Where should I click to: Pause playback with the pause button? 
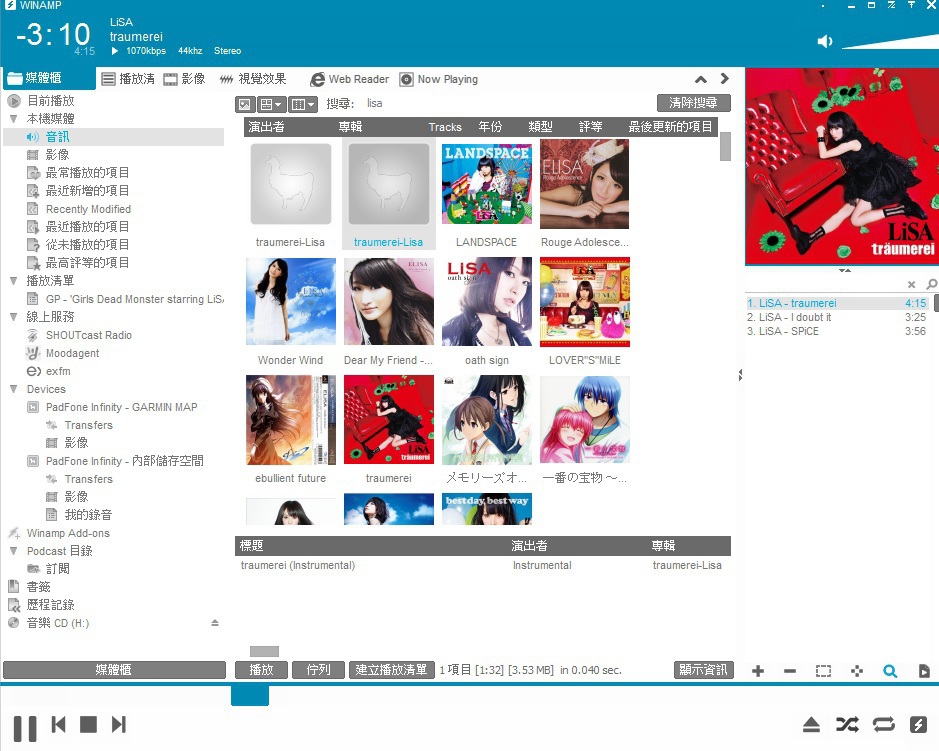25,728
